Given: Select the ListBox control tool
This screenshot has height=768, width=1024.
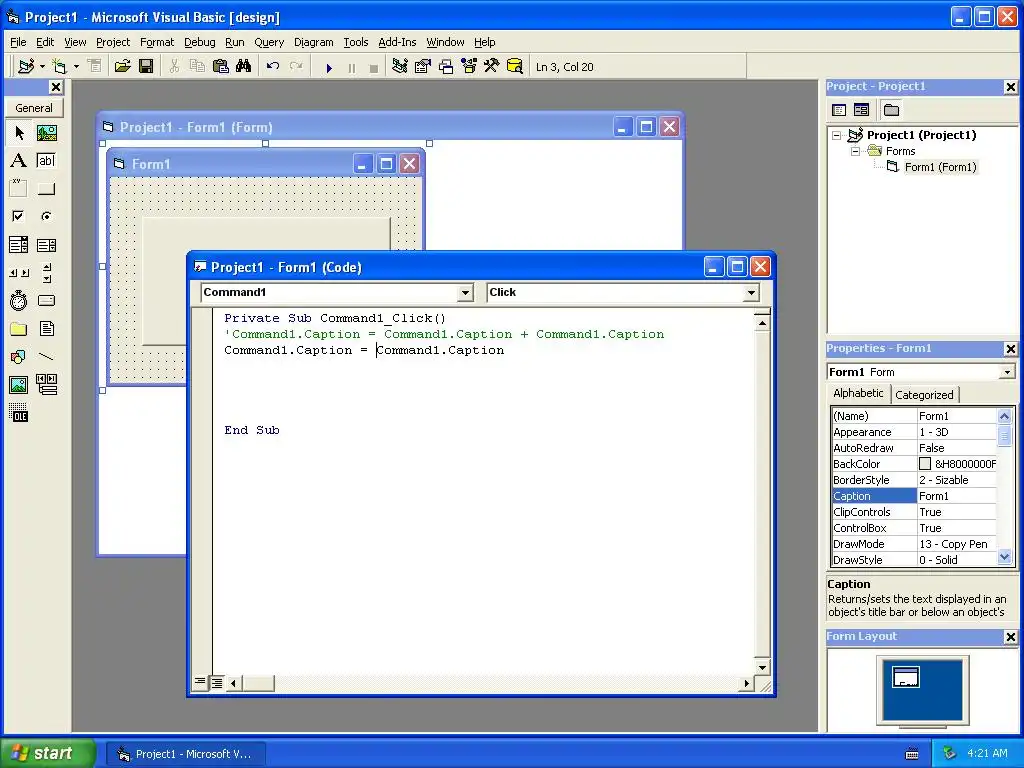Looking at the screenshot, I should click(46, 245).
